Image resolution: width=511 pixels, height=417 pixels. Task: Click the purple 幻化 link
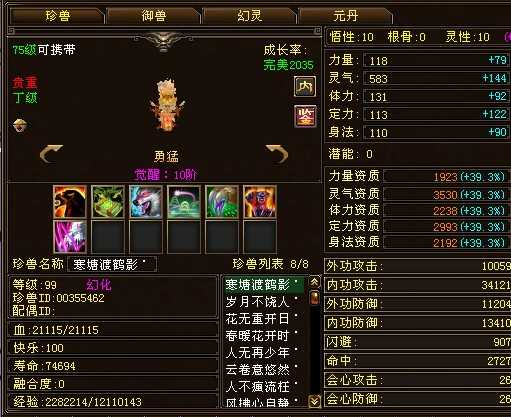click(99, 285)
